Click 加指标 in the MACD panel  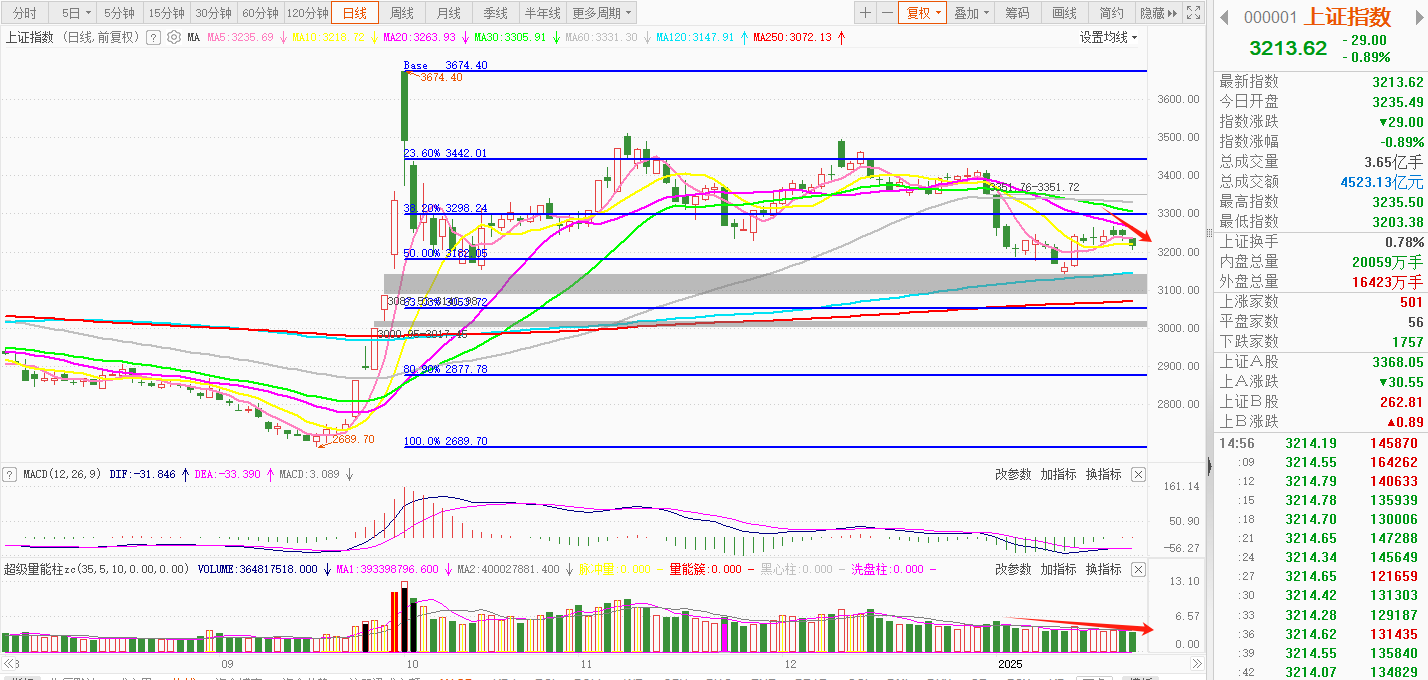click(1058, 474)
